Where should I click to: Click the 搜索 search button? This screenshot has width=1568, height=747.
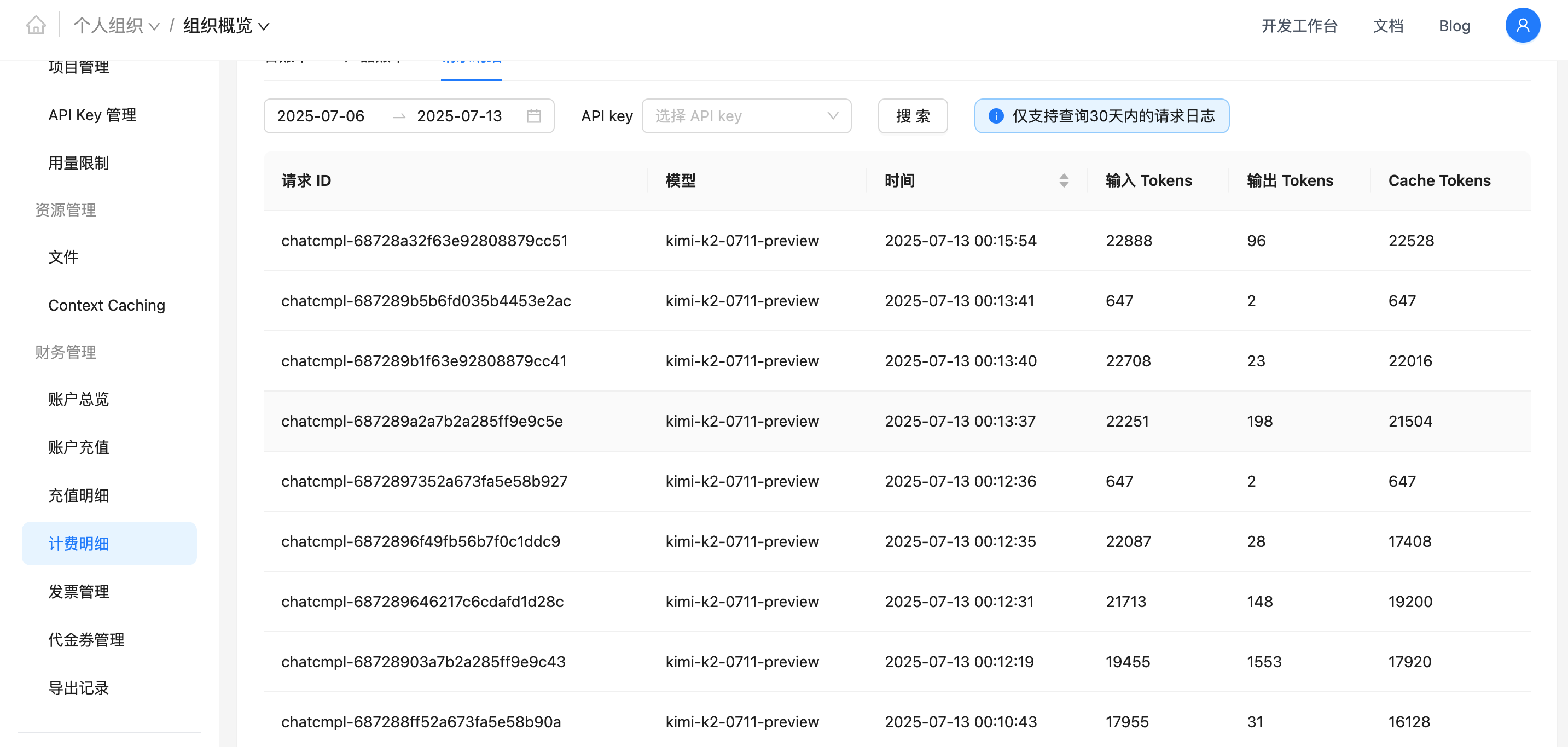coord(912,115)
